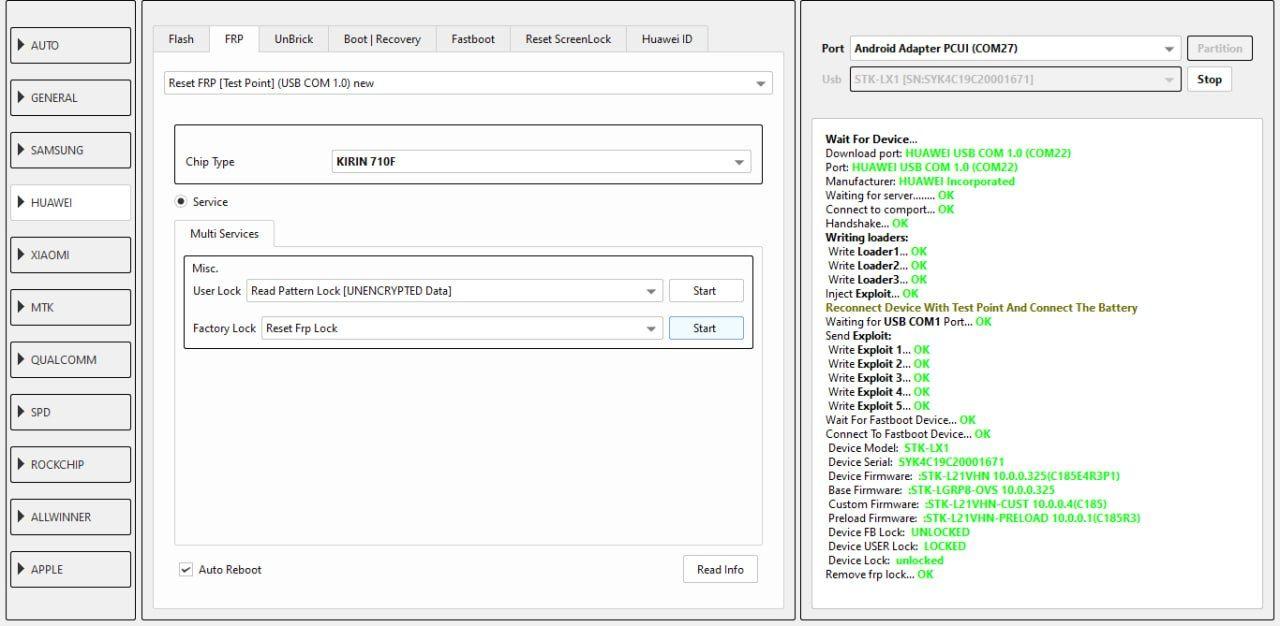
Task: Select the ROCKCHIP sidebar category
Action: tap(70, 464)
